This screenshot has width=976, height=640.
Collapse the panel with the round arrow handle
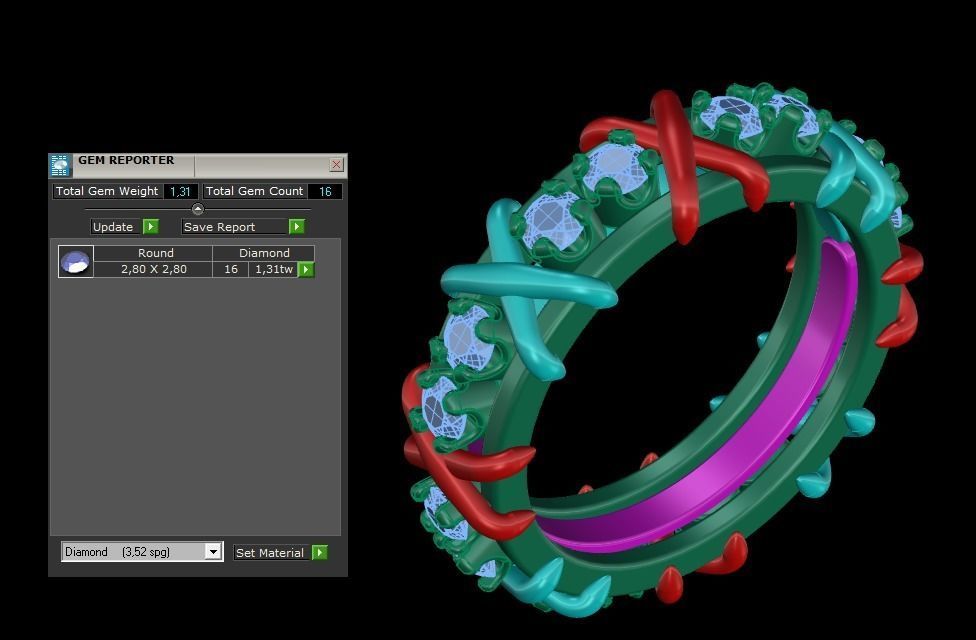[198, 209]
